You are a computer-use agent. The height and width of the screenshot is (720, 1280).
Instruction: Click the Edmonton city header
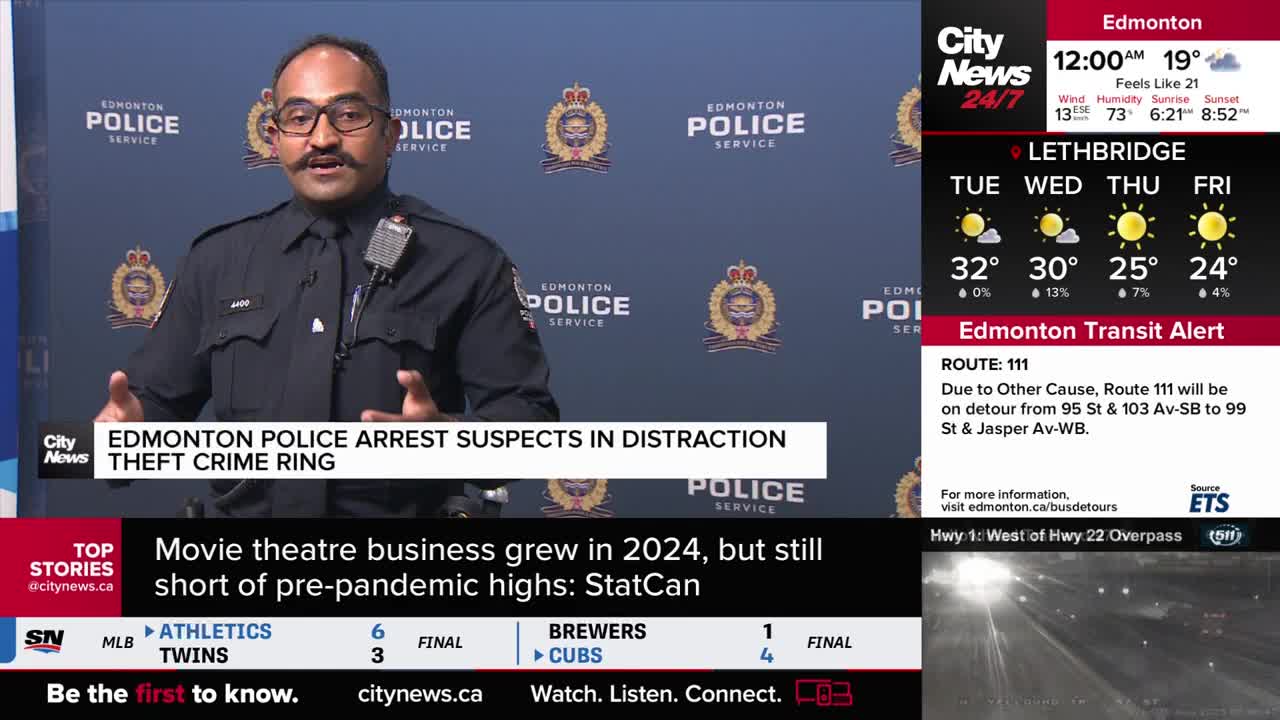(x=1152, y=22)
